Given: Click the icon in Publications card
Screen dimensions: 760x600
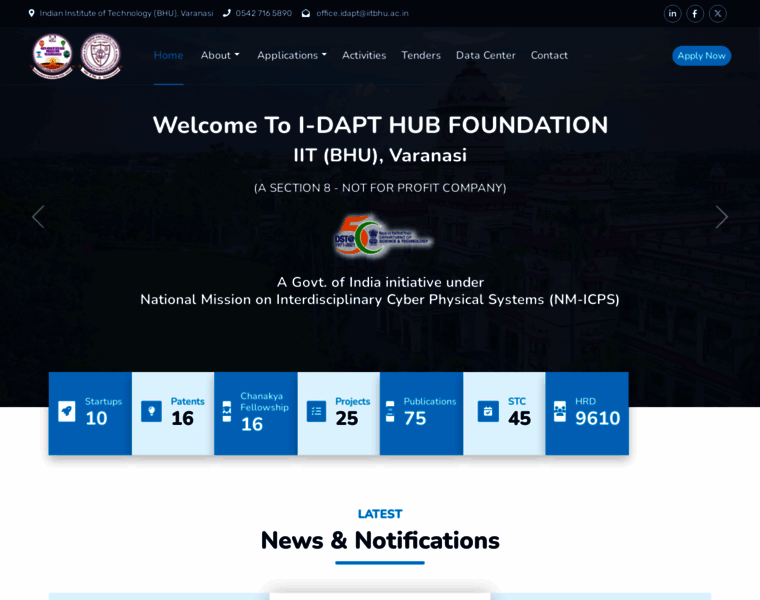Looking at the screenshot, I should pyautogui.click(x=390, y=411).
